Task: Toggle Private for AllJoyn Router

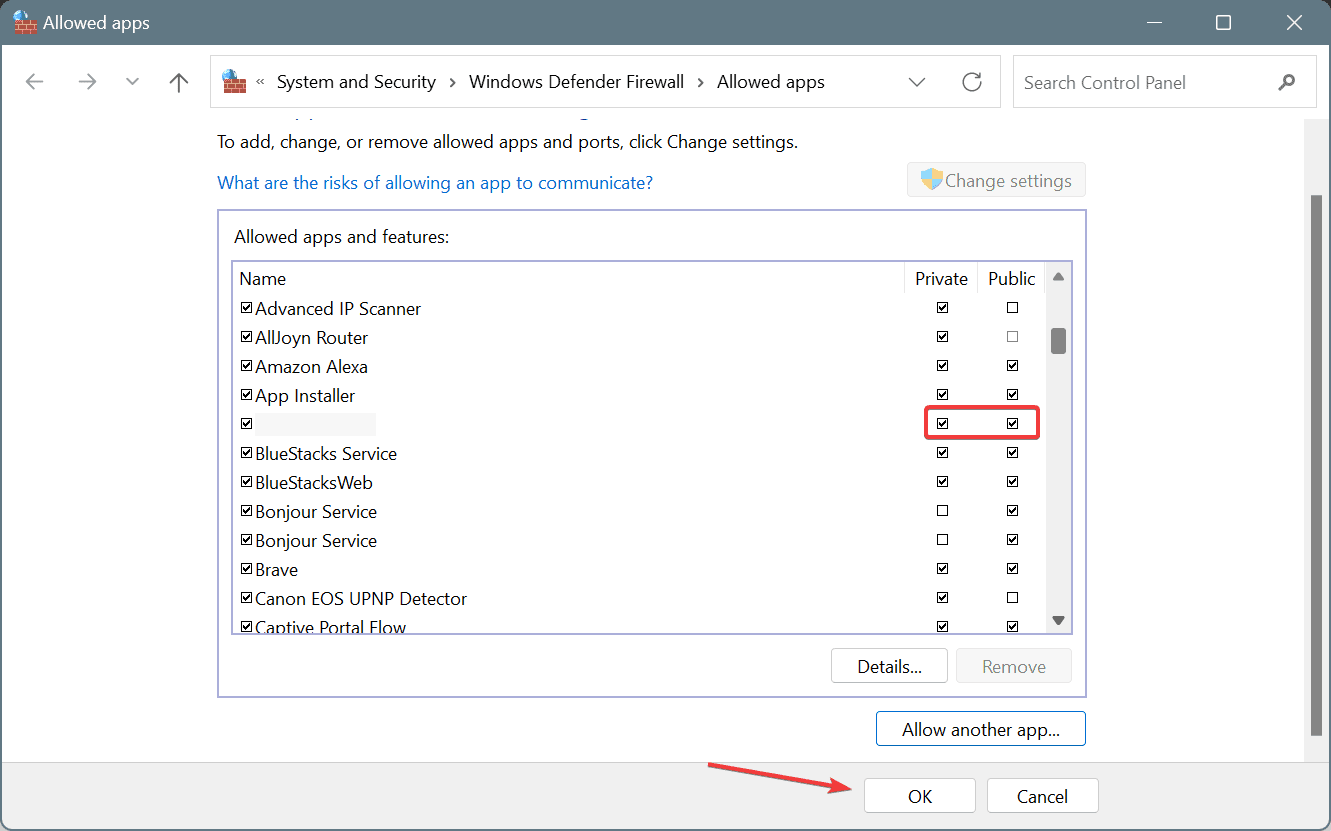Action: pyautogui.click(x=942, y=337)
